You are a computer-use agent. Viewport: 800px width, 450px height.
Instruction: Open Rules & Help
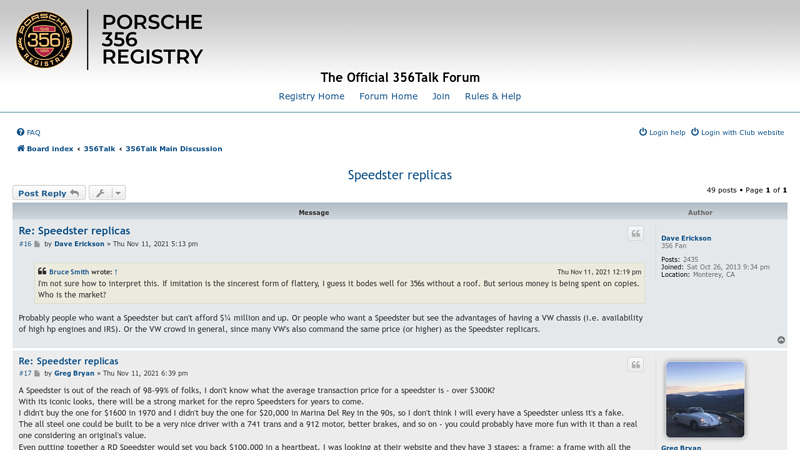pyautogui.click(x=493, y=96)
